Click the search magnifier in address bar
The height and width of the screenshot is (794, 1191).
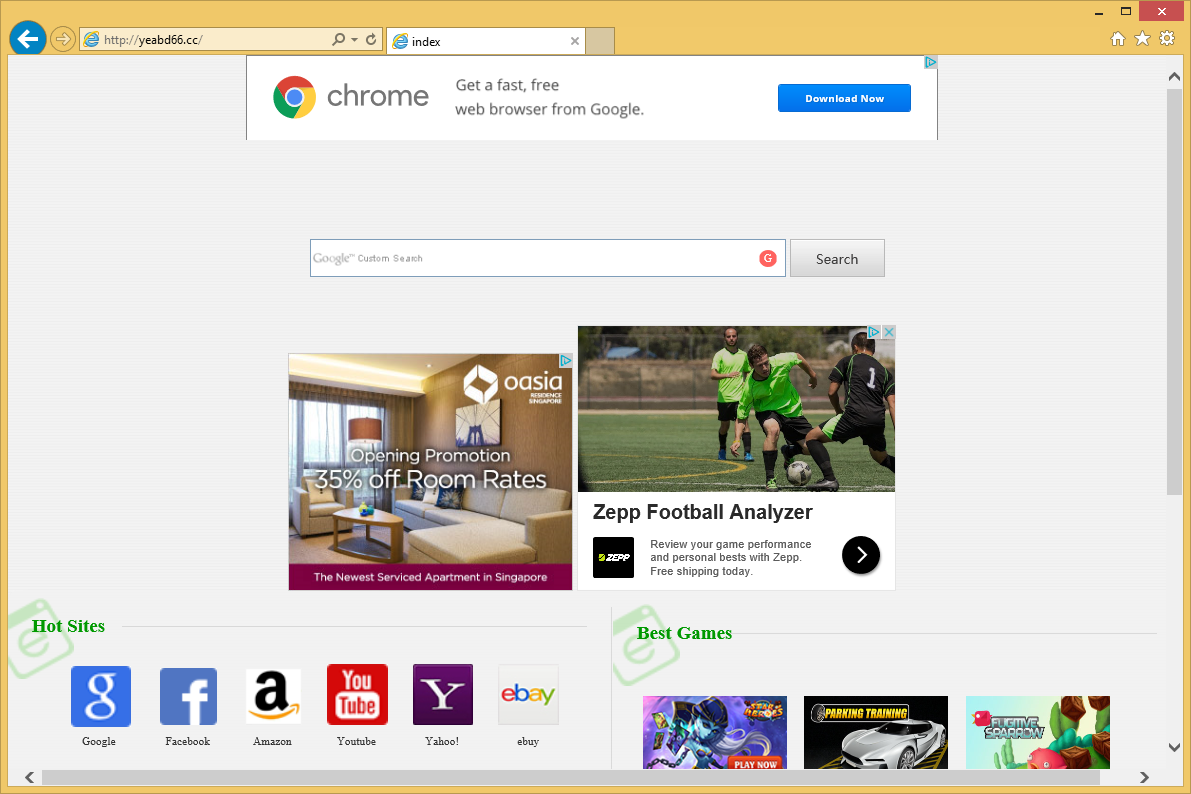click(x=338, y=40)
